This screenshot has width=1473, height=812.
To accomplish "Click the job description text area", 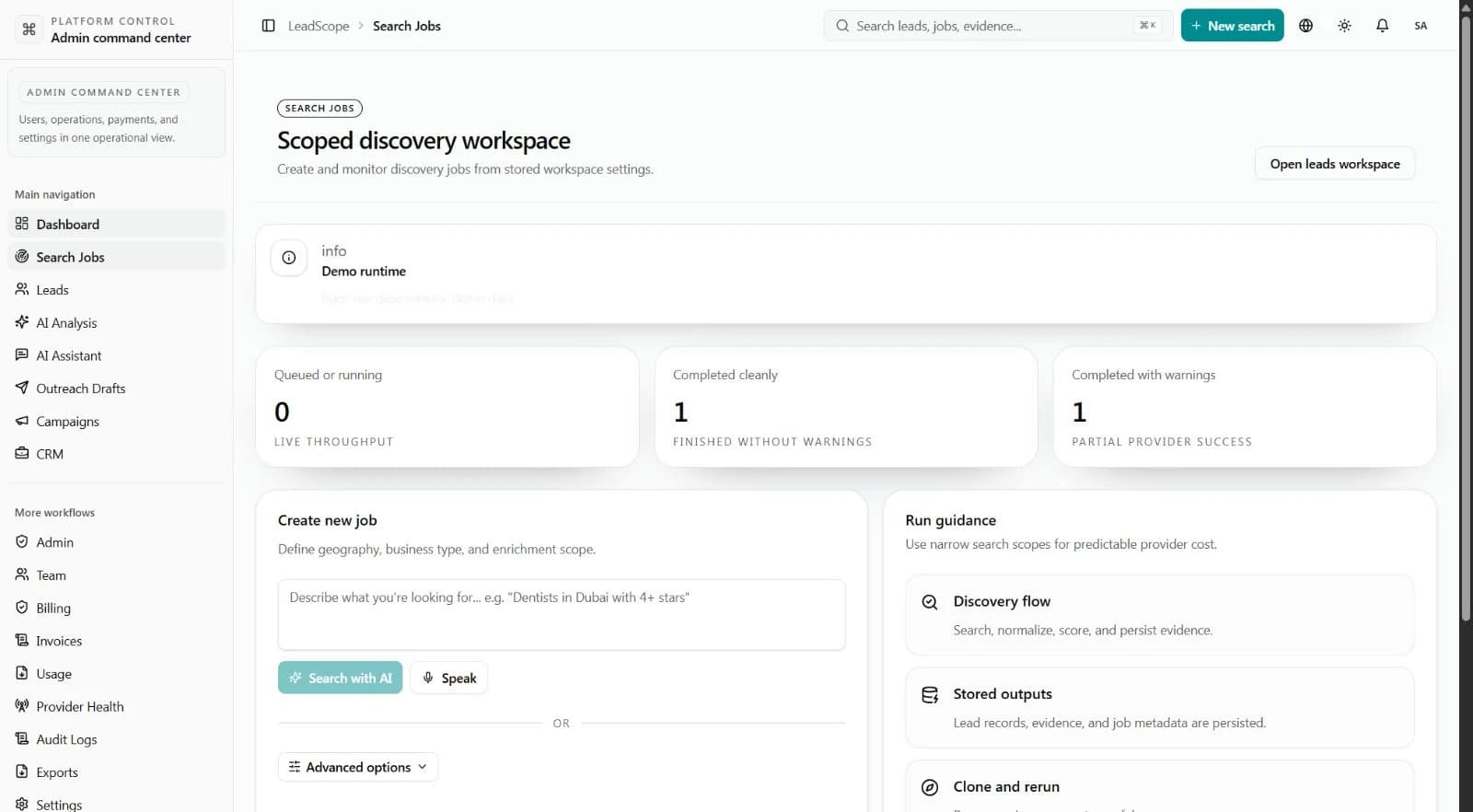I will click(562, 614).
